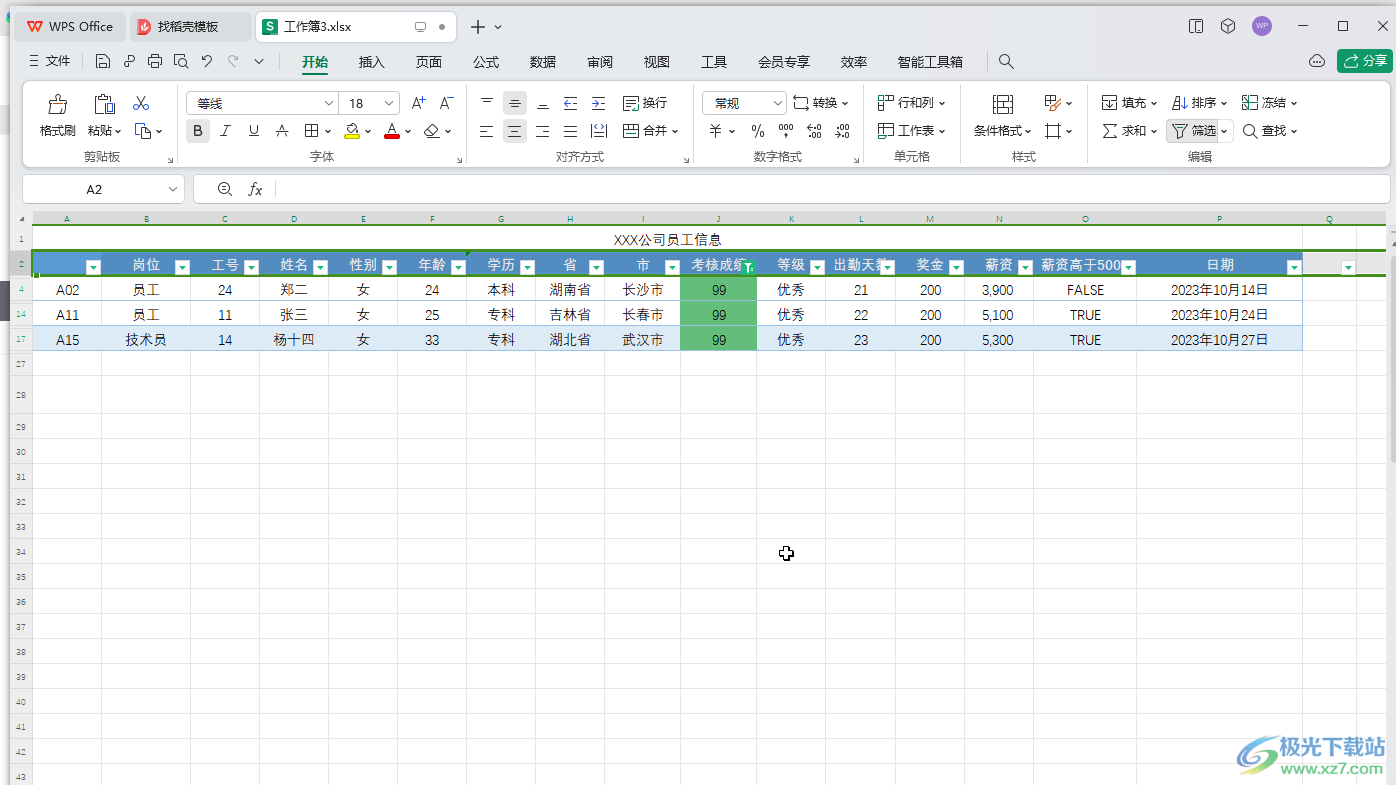
Task: Align cell content to bottom
Action: tap(543, 103)
